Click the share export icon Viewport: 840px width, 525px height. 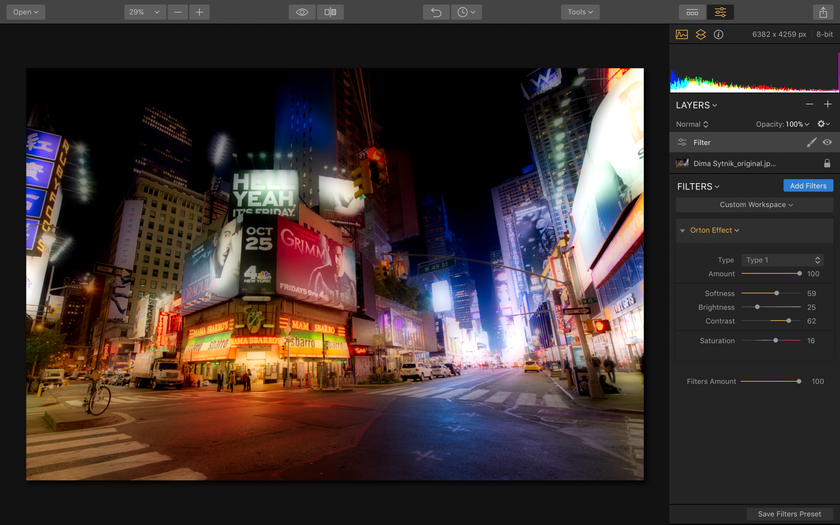click(x=823, y=12)
